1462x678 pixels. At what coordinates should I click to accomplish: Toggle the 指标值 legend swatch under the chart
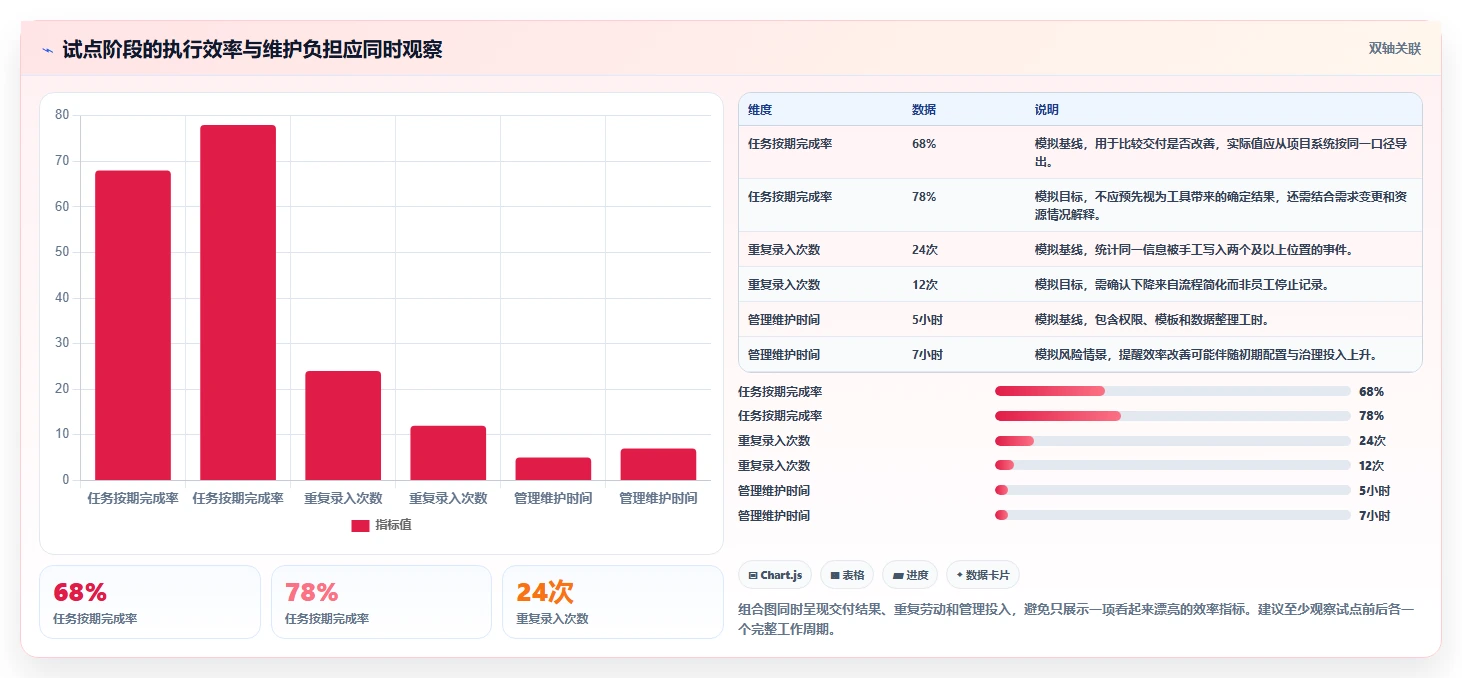tap(360, 526)
